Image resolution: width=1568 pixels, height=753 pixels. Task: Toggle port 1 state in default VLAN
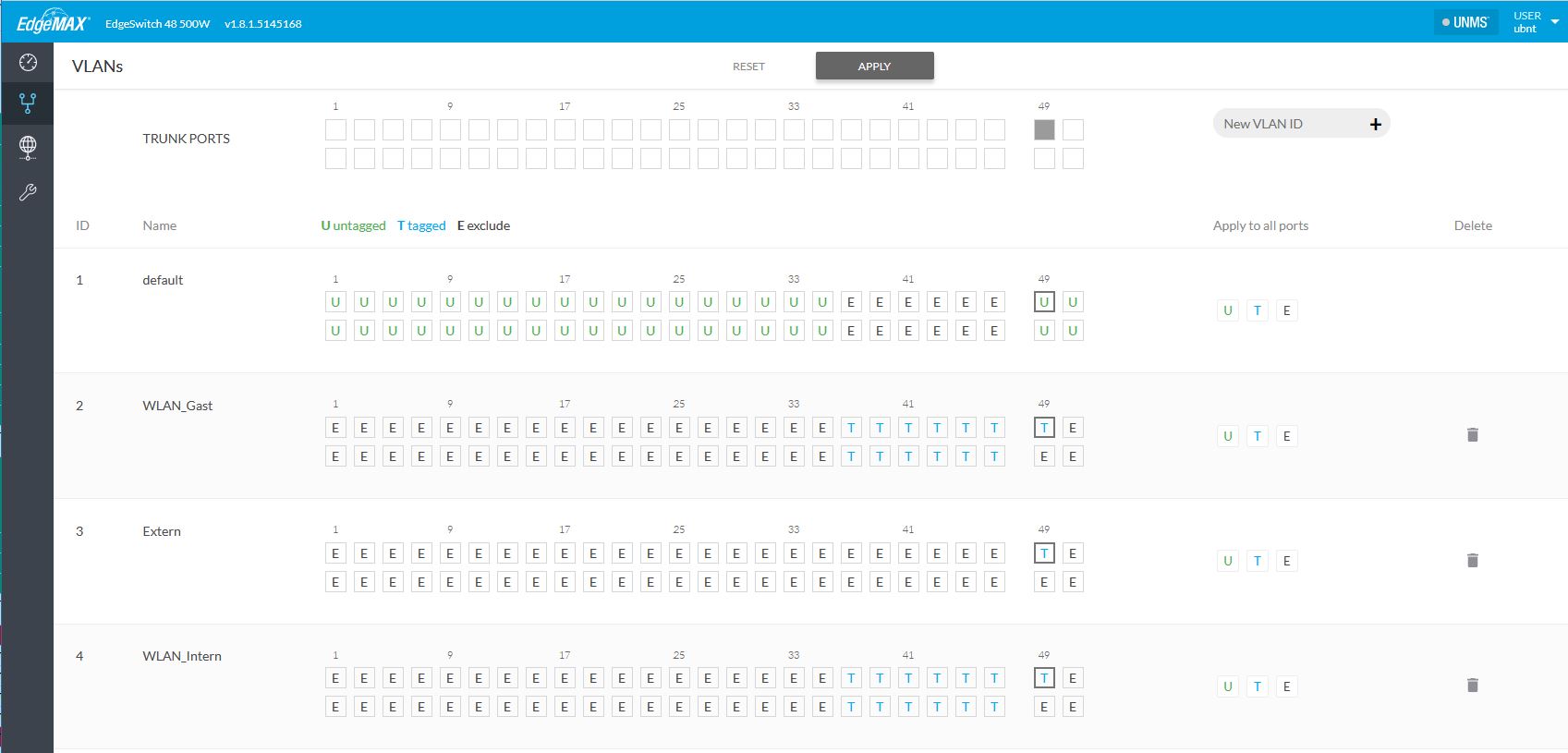pos(335,302)
